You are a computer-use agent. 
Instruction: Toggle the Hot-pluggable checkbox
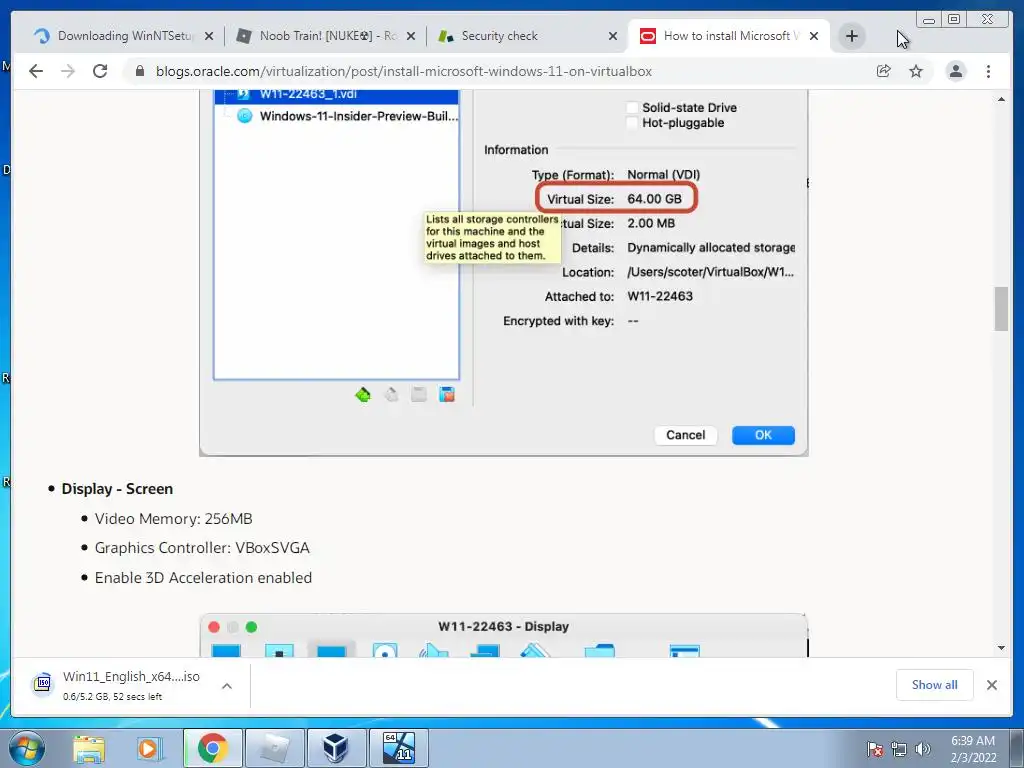pyautogui.click(x=632, y=123)
